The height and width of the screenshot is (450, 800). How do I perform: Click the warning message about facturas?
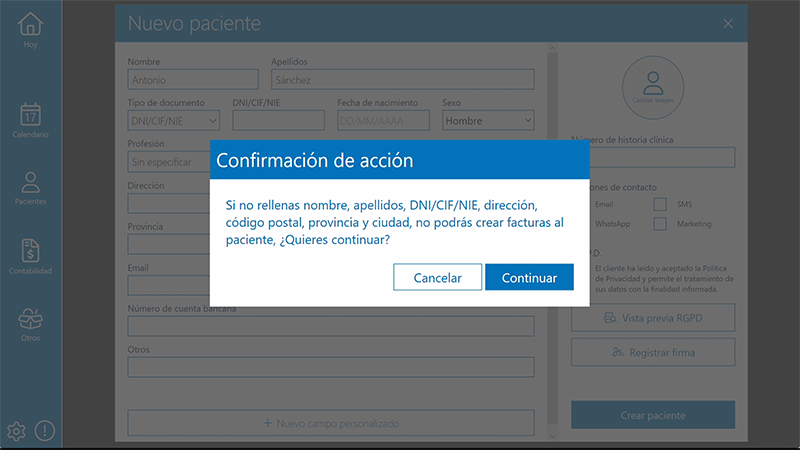tap(394, 222)
